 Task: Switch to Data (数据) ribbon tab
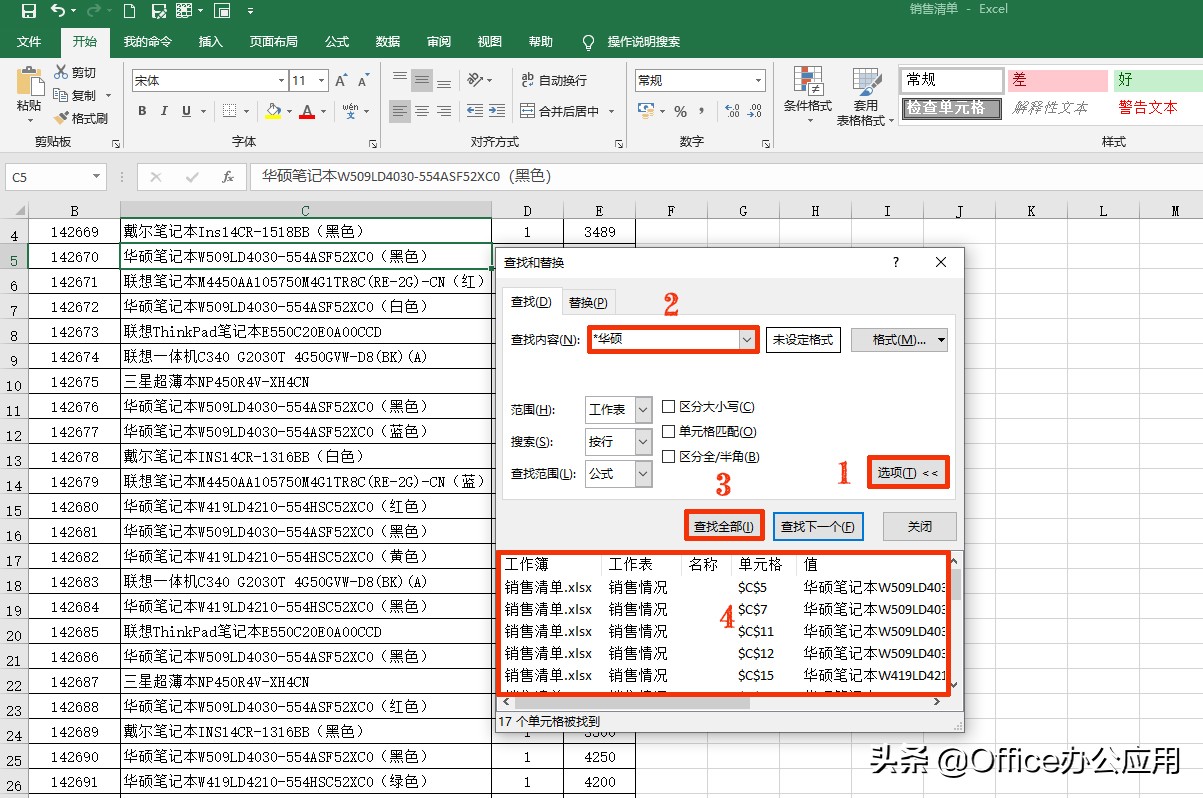(x=388, y=42)
